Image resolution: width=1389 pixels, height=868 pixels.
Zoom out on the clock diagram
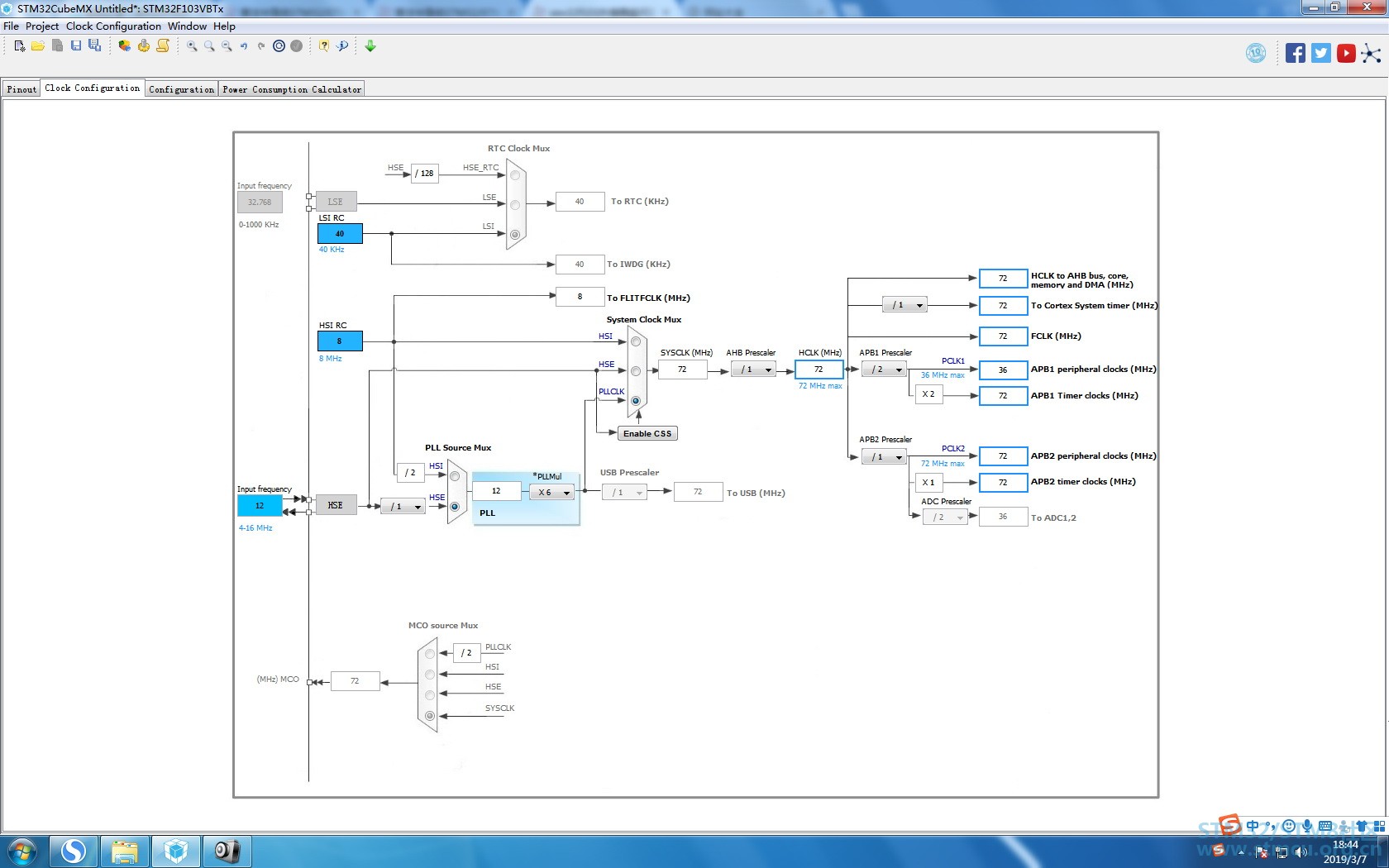pos(227,46)
